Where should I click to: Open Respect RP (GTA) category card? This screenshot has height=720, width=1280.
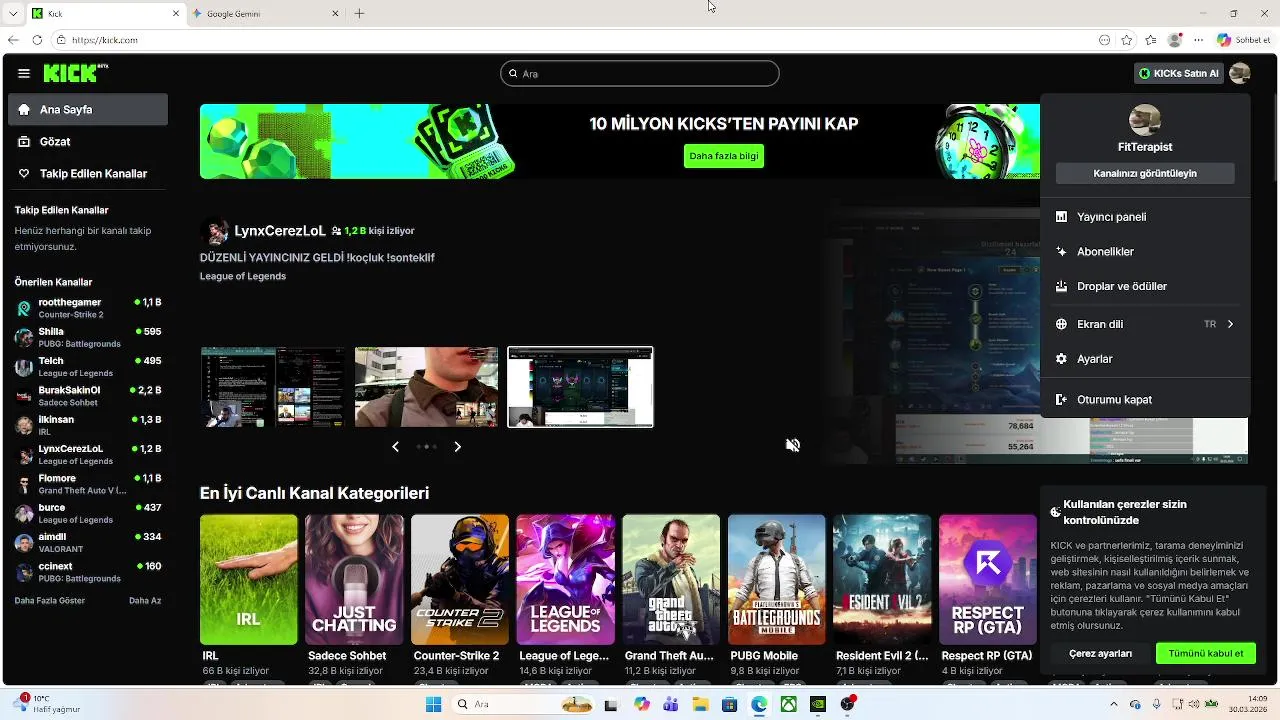pos(988,580)
